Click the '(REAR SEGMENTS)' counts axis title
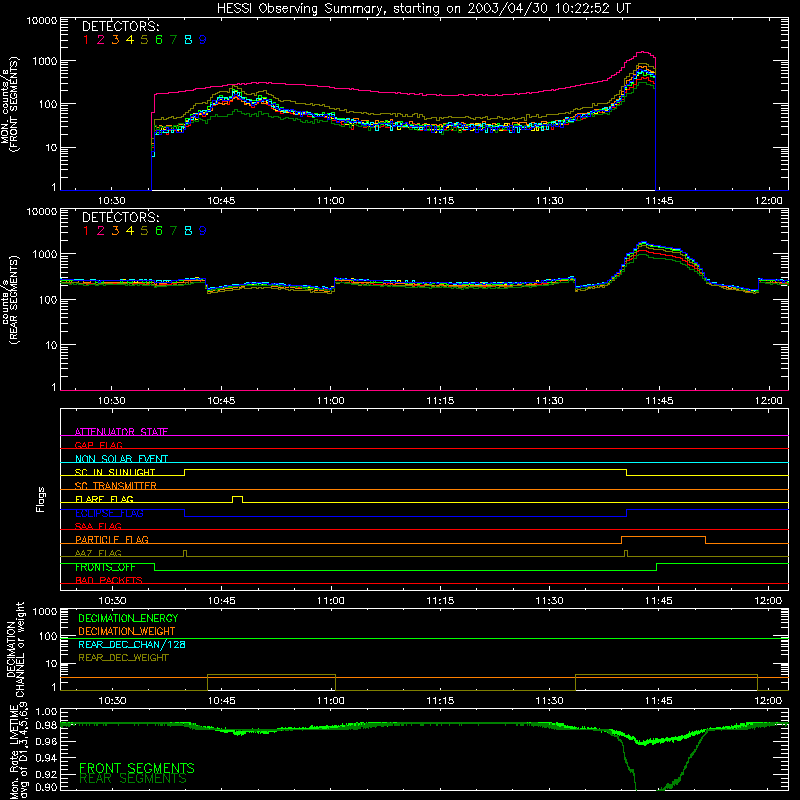Image resolution: width=800 pixels, height=800 pixels. click(x=14, y=299)
